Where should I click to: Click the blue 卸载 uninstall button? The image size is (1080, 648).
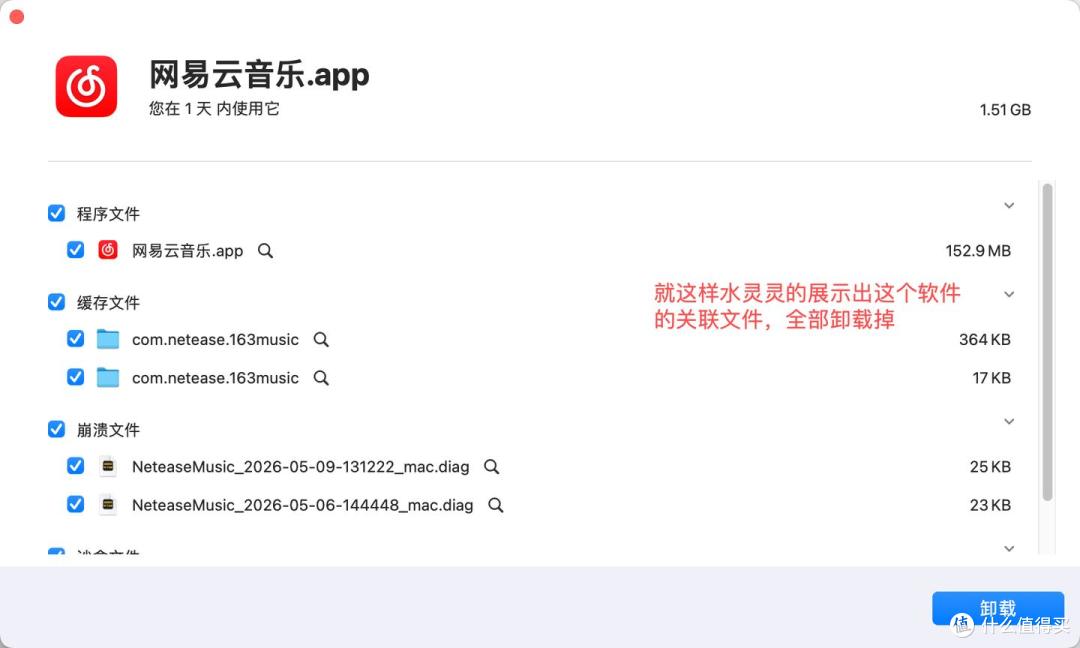click(x=998, y=609)
